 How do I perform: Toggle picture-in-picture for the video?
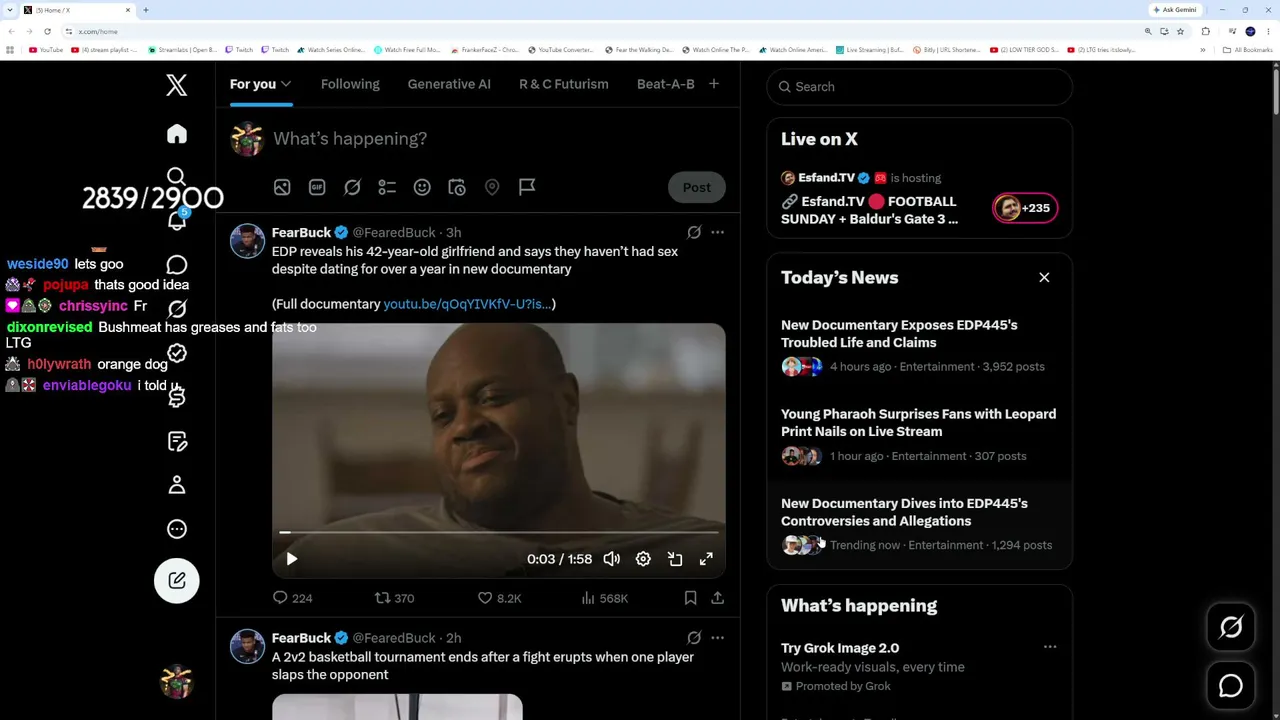point(675,559)
